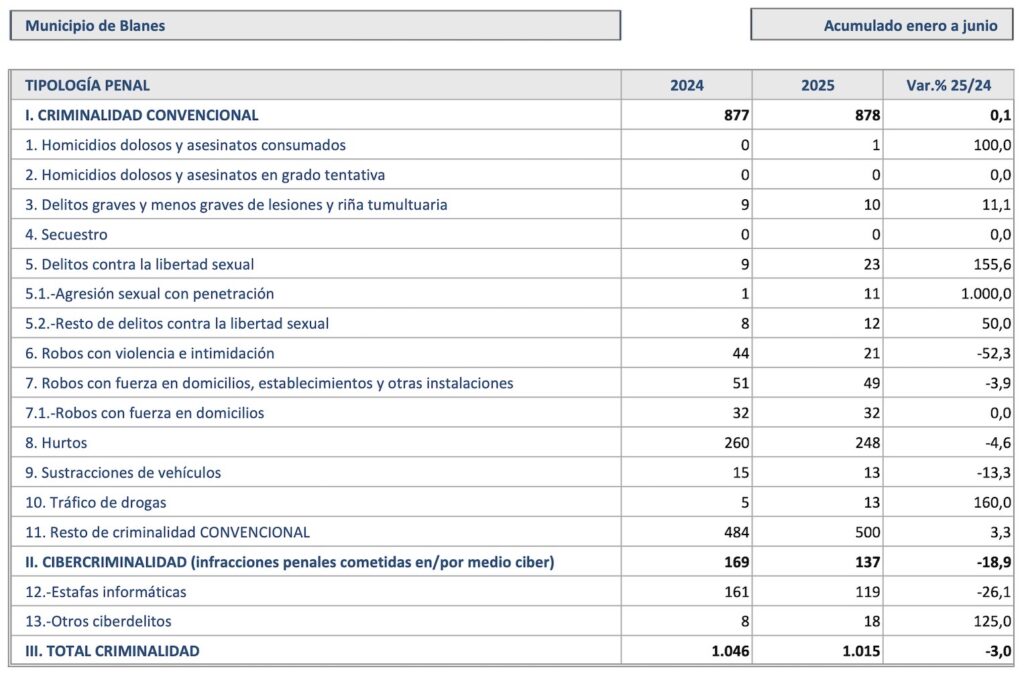The image size is (1024, 678).
Task: Click the 'Municipio de Blanes' header box
Action: pos(315,25)
